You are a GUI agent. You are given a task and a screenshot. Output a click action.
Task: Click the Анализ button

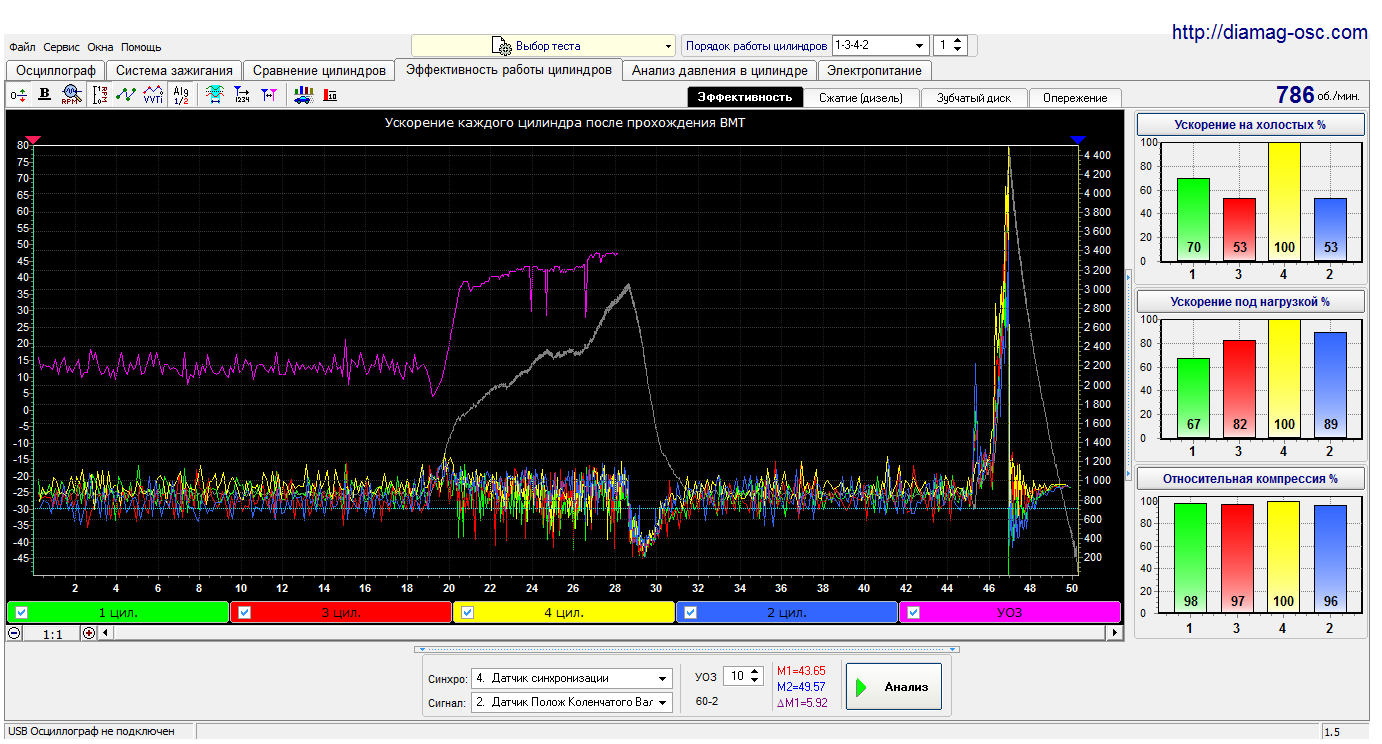894,687
